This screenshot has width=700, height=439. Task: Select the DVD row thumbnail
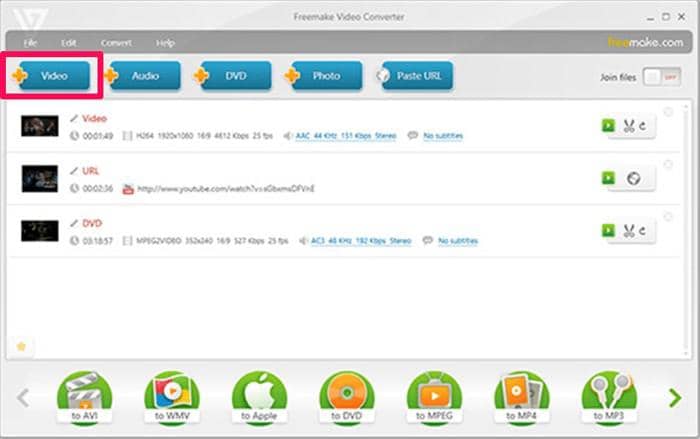tap(40, 230)
